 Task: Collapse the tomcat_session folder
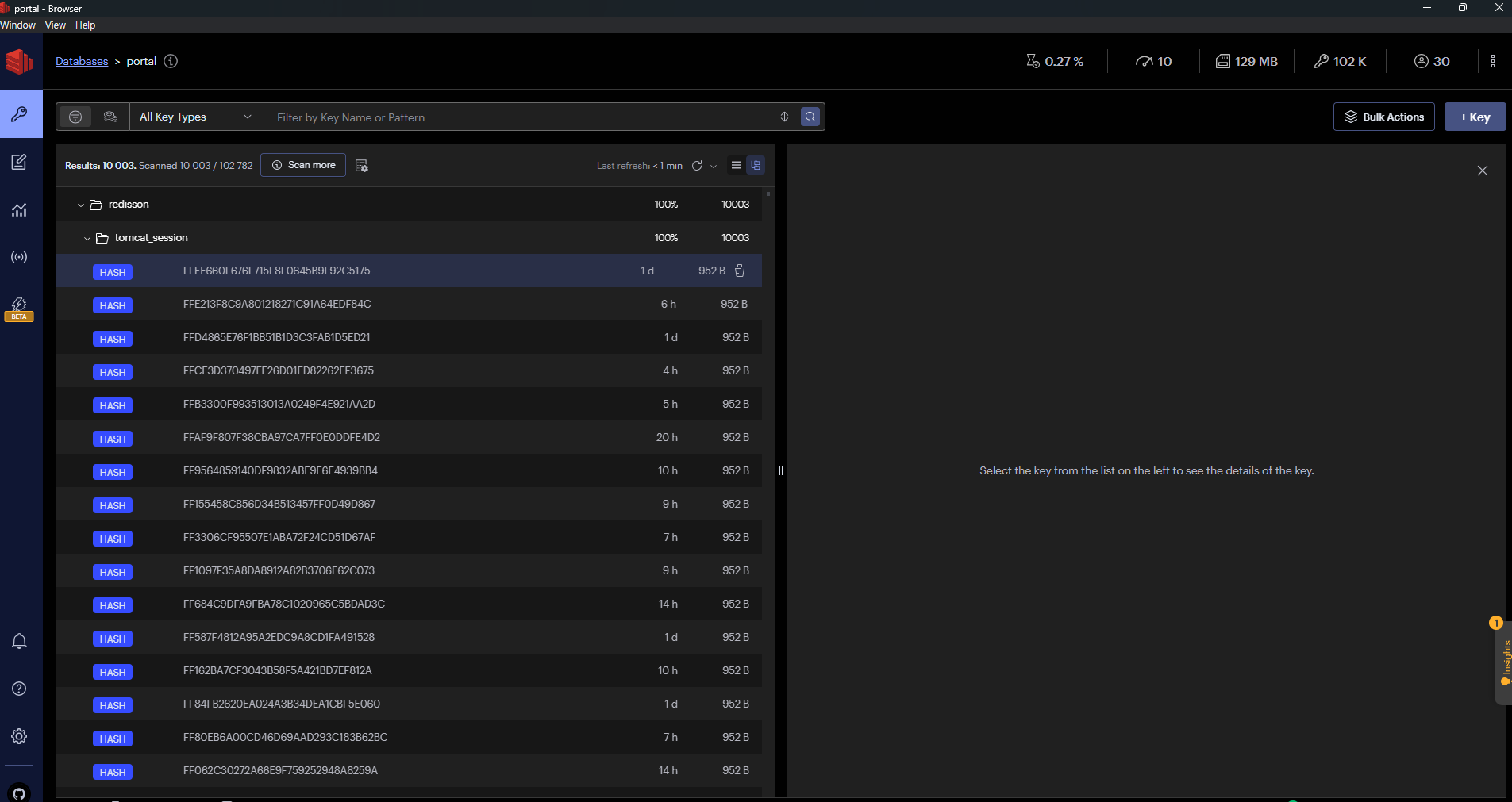pyautogui.click(x=87, y=238)
